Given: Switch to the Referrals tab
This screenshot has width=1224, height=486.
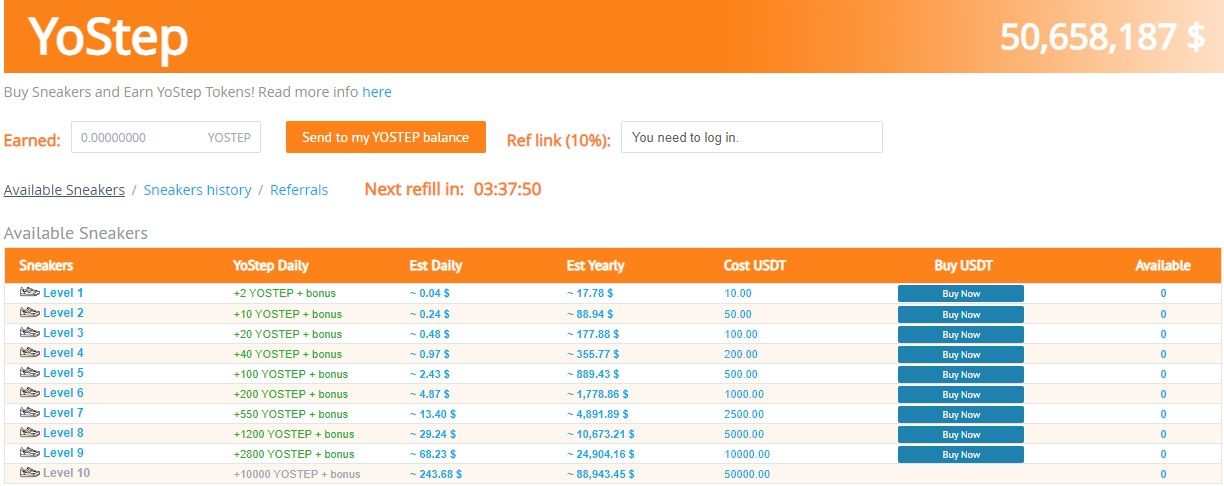Looking at the screenshot, I should pos(299,190).
